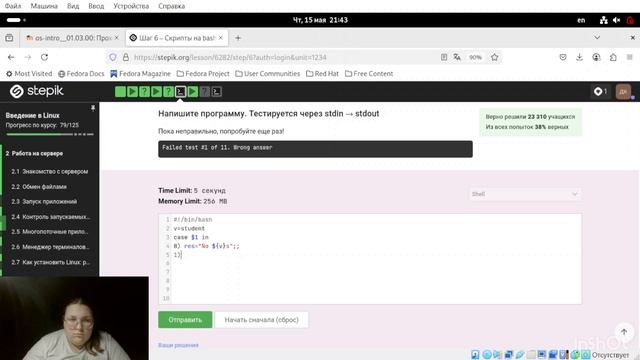Open the third step question mark icon

pyautogui.click(x=144, y=91)
